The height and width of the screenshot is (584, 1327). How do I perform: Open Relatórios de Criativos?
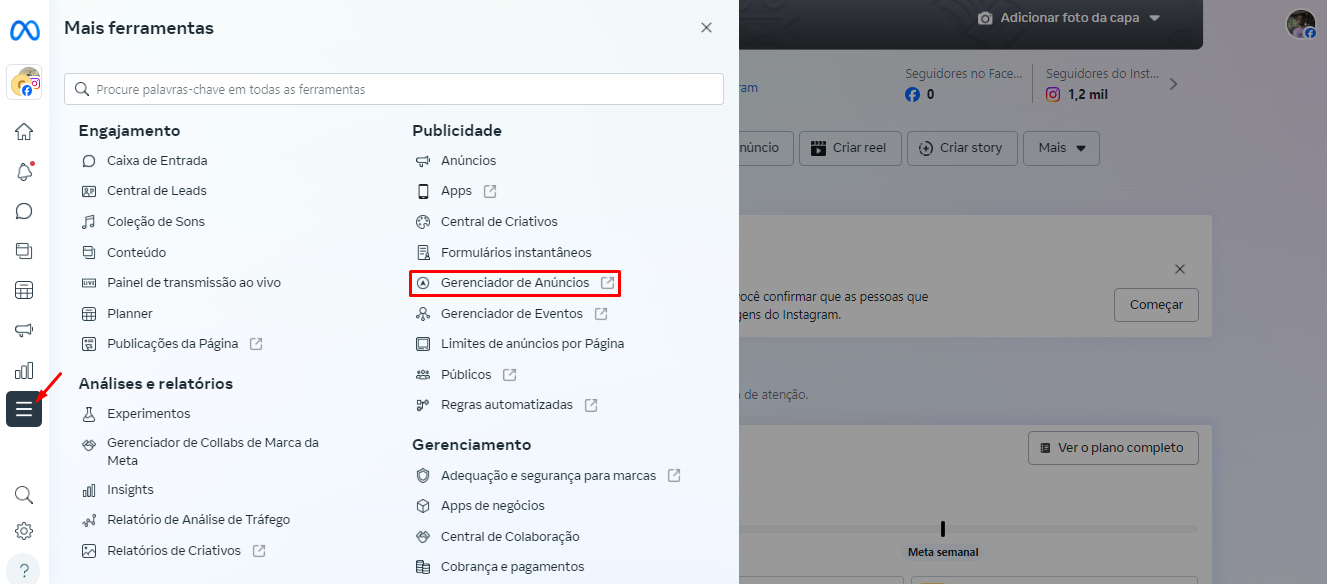point(174,551)
